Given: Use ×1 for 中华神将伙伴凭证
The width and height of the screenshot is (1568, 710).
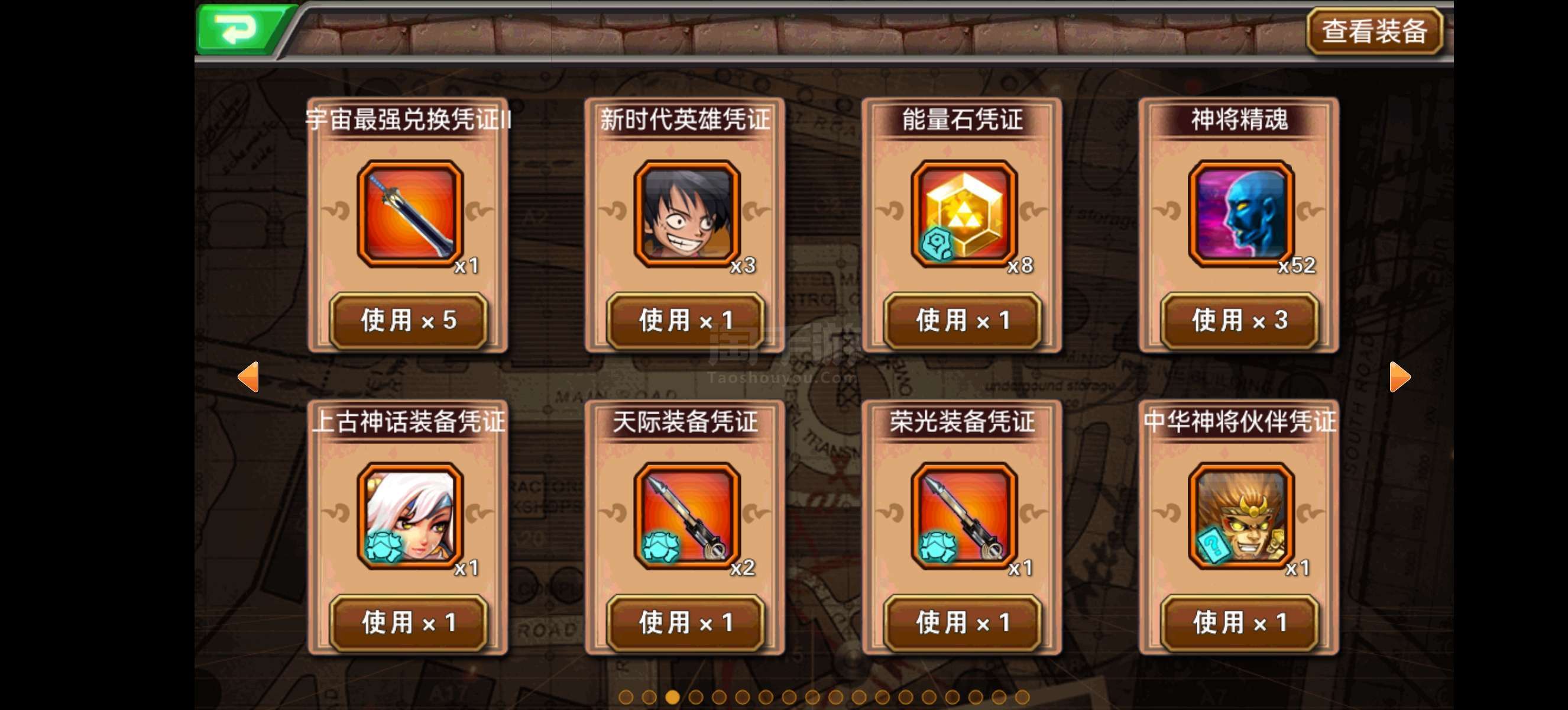Looking at the screenshot, I should click(1239, 622).
